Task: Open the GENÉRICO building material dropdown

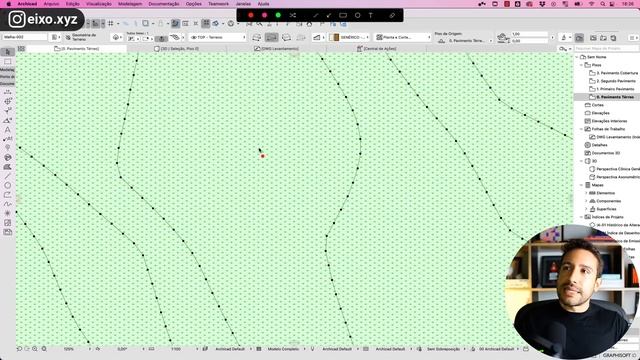Action: click(x=349, y=37)
